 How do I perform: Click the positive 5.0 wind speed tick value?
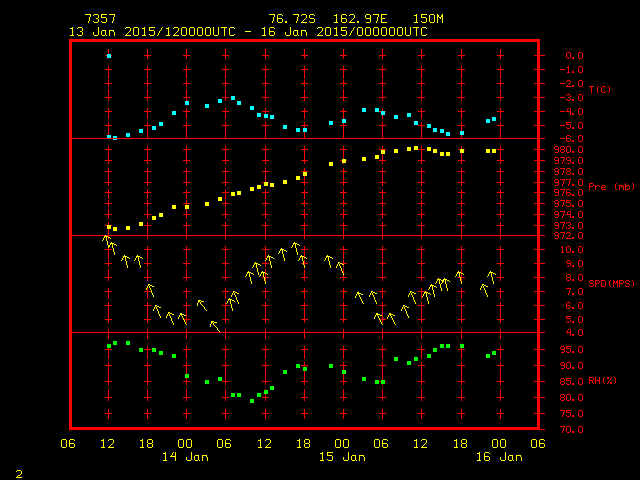[x=574, y=319]
